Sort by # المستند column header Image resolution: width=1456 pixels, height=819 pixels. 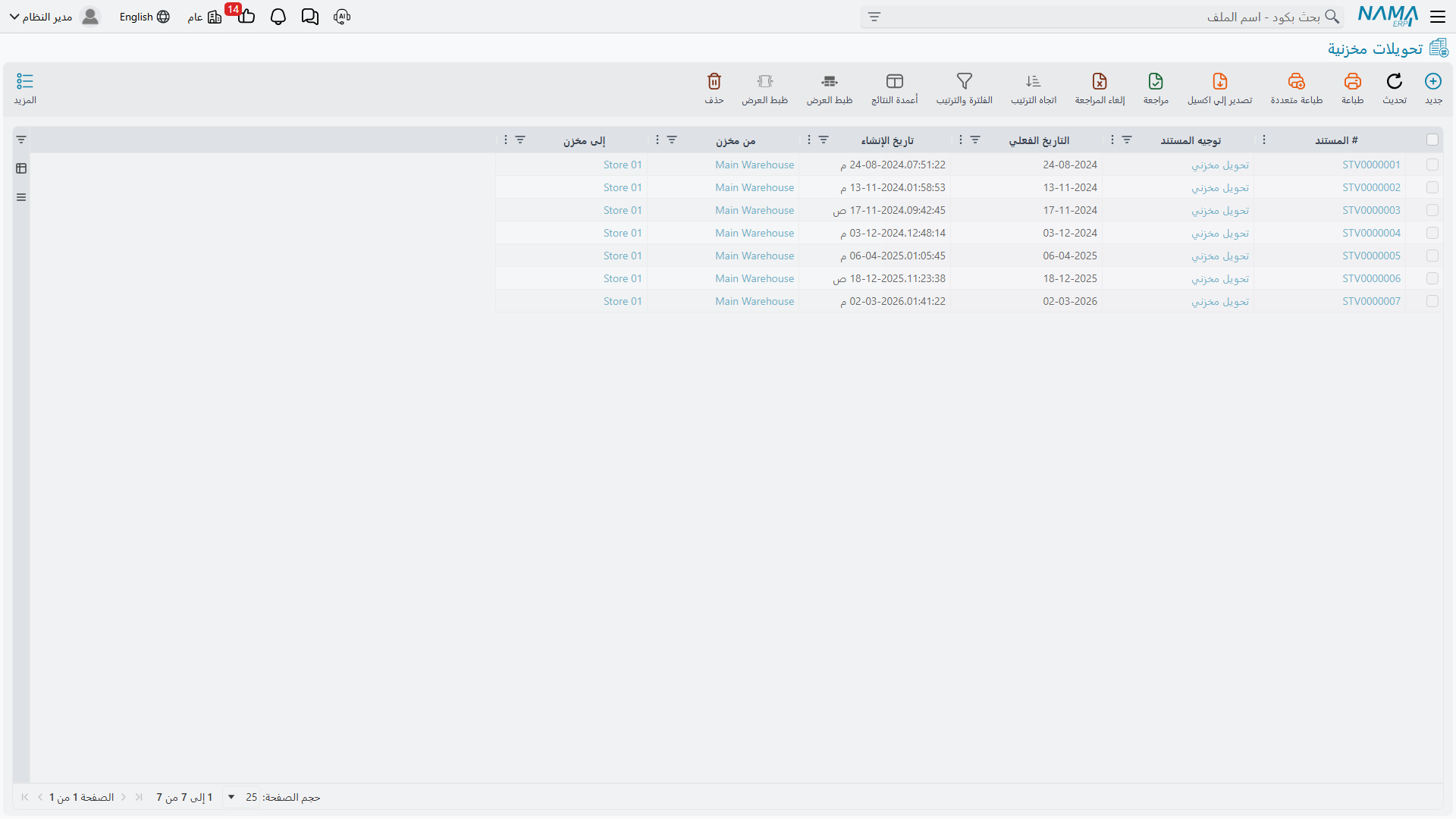(x=1336, y=140)
